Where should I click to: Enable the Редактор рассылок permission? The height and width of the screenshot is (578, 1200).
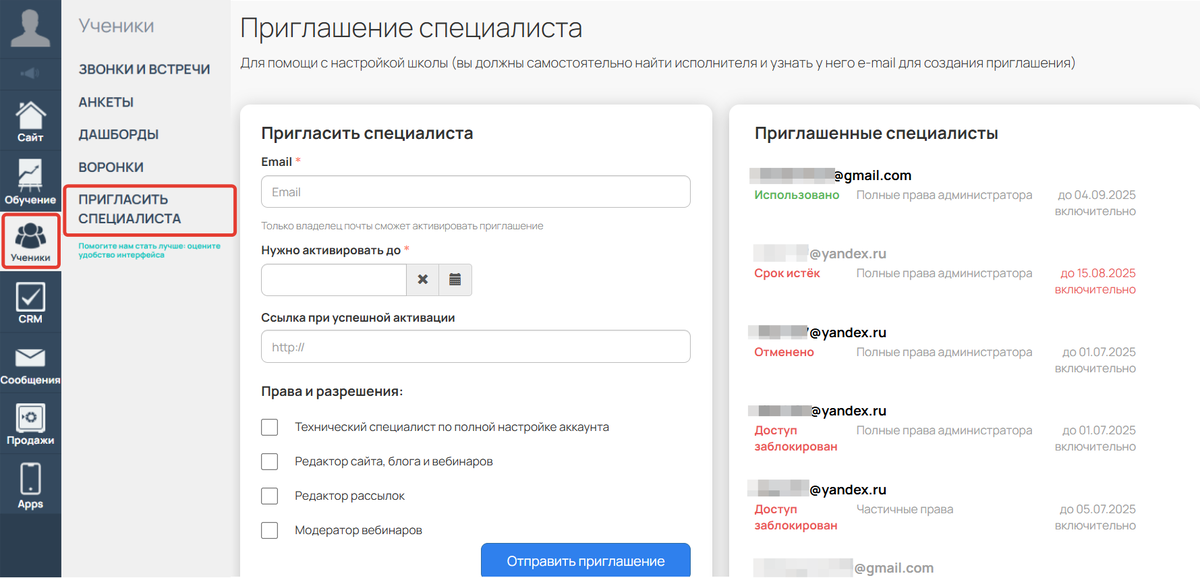point(268,495)
